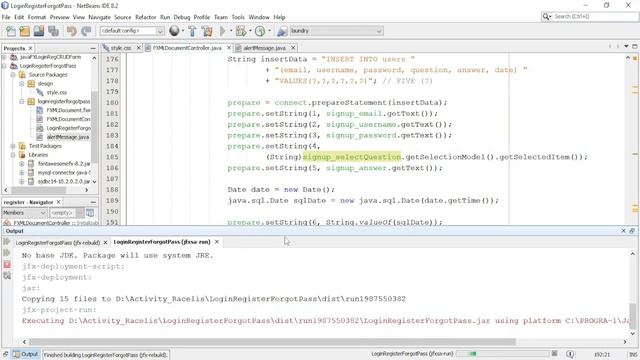
Task: Collapse the design package node
Action: pyautogui.click(x=22, y=84)
